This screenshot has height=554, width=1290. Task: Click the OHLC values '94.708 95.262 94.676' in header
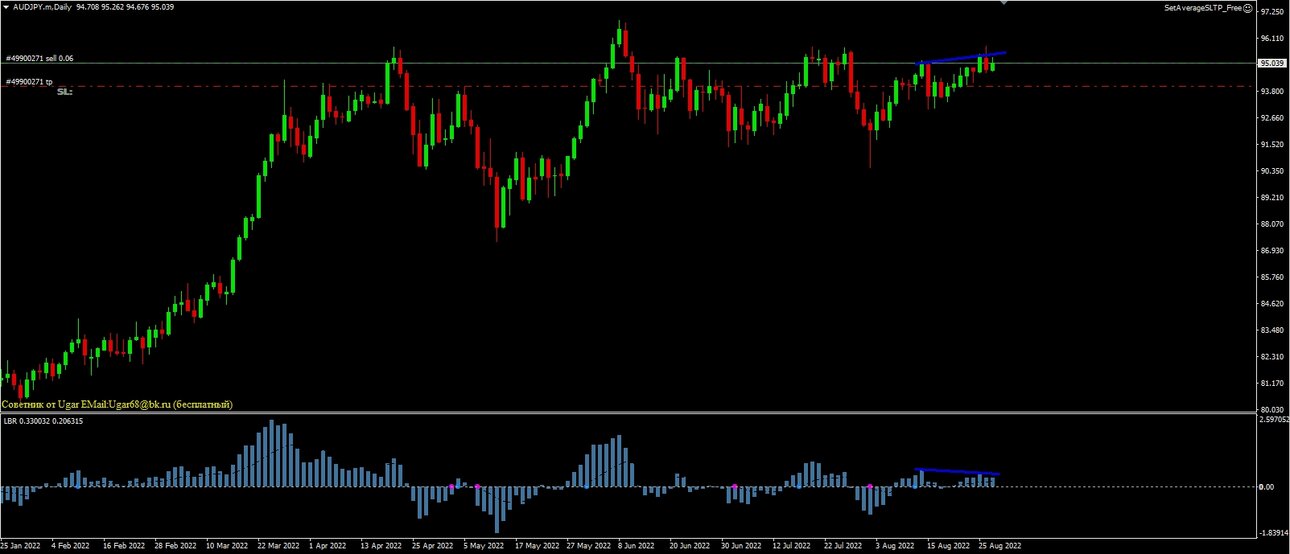(x=111, y=7)
